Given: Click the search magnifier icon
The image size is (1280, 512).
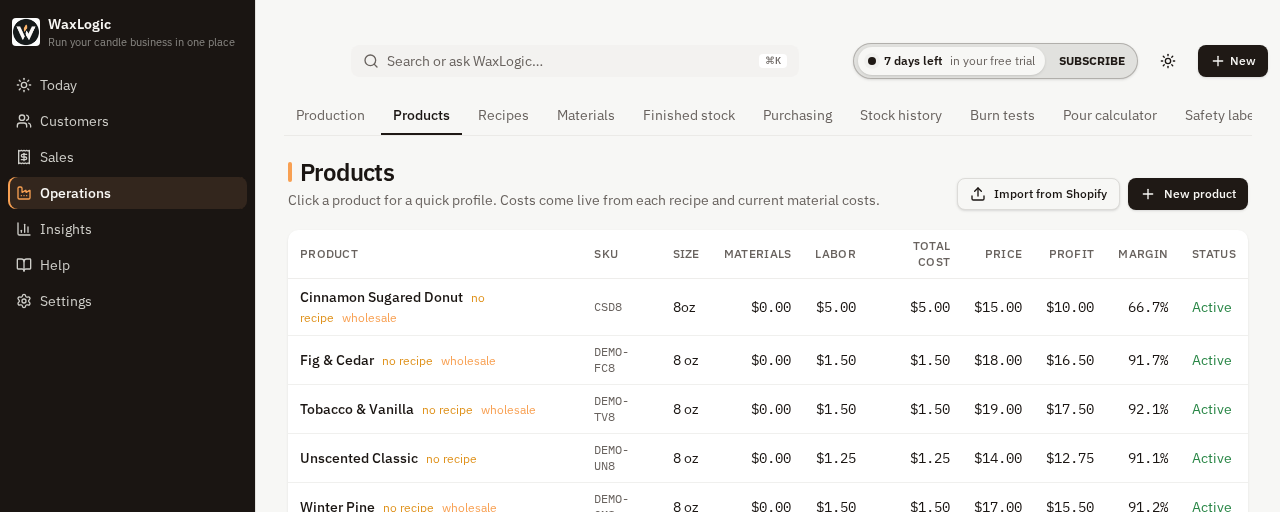Looking at the screenshot, I should 371,61.
